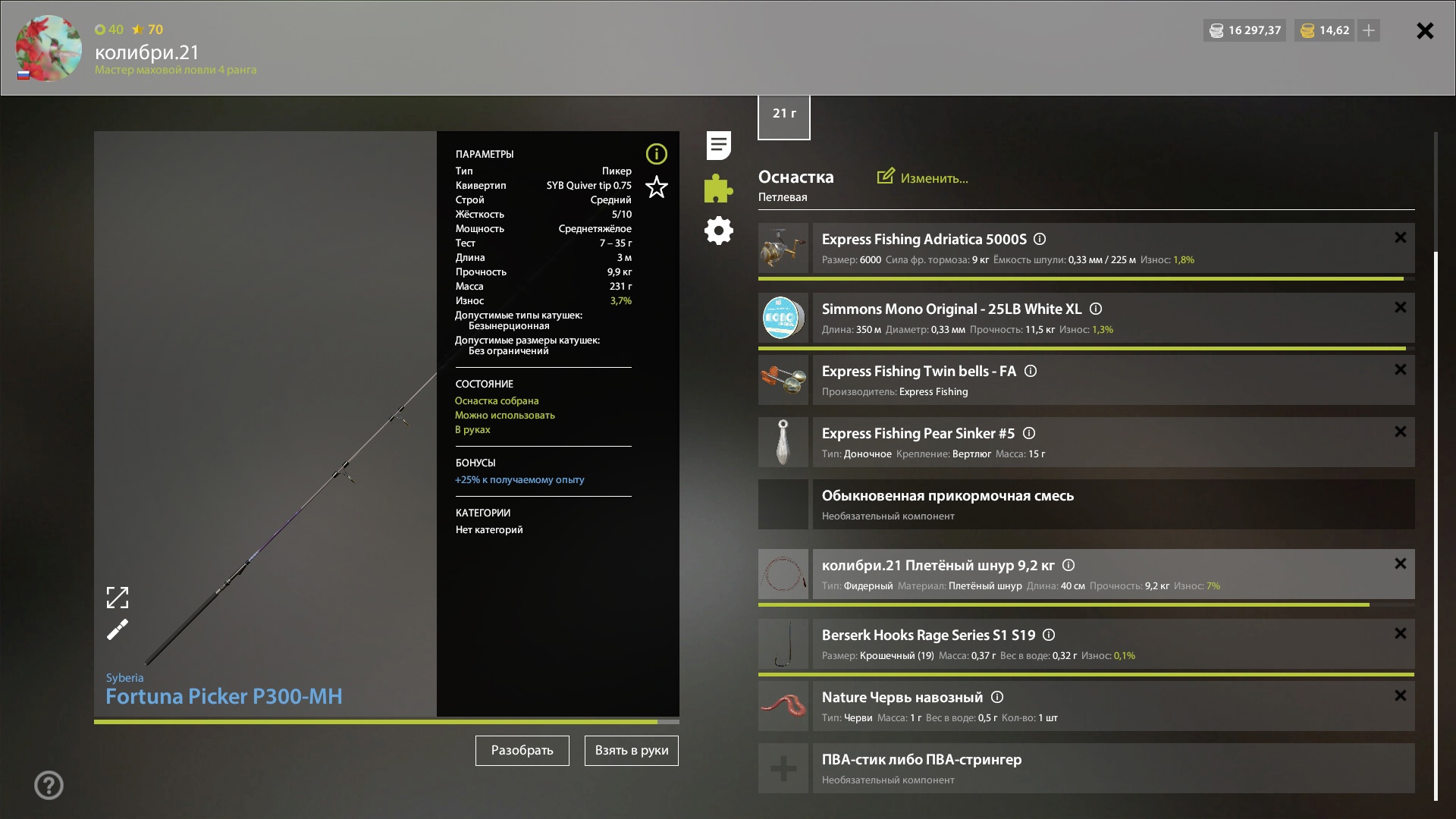Click the star rating 70 indicator
Screen dimensions: 1456x819
147,30
